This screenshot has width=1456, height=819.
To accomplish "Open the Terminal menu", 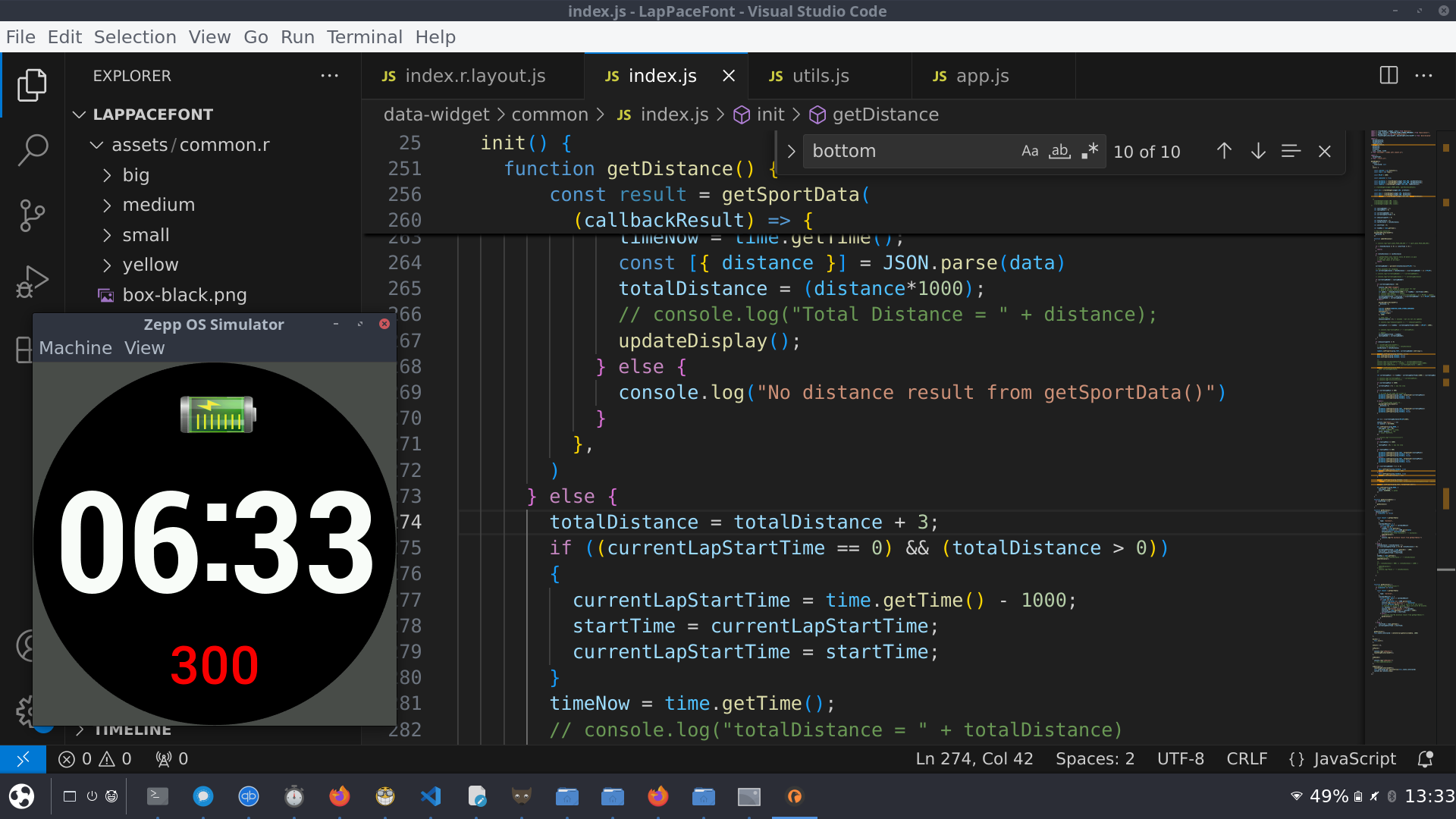I will tap(364, 37).
